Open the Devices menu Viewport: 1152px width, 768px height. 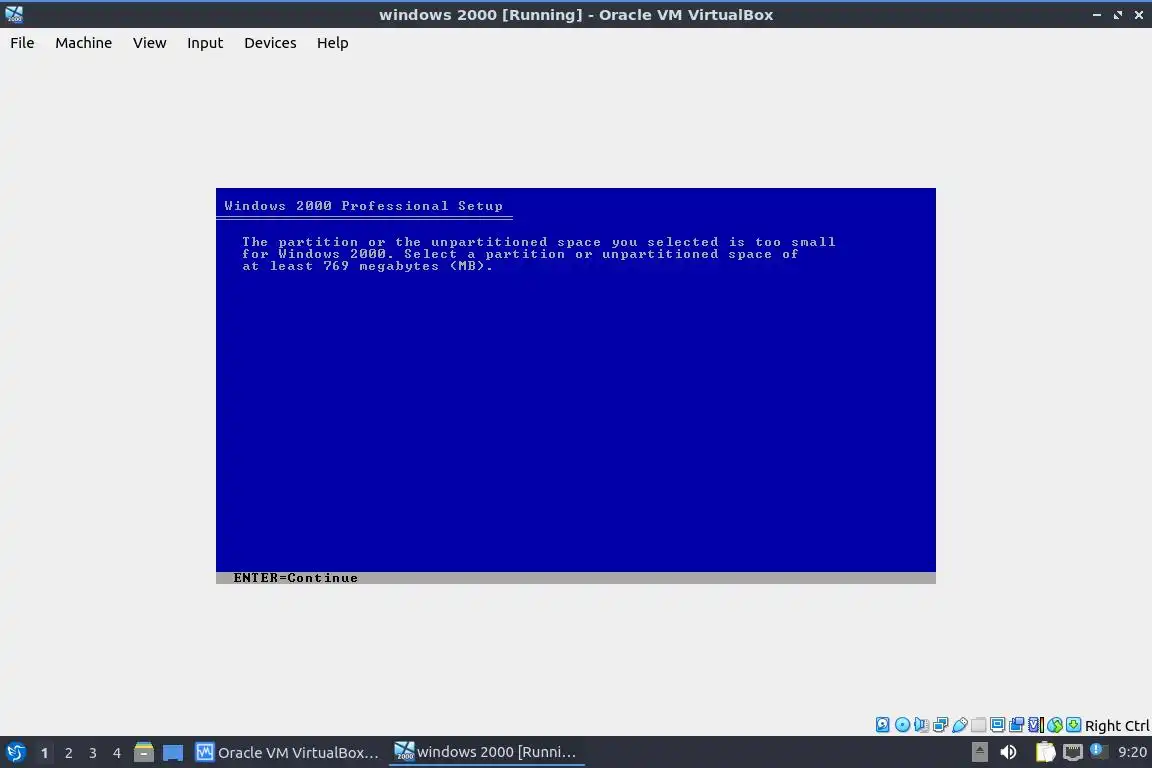point(270,43)
